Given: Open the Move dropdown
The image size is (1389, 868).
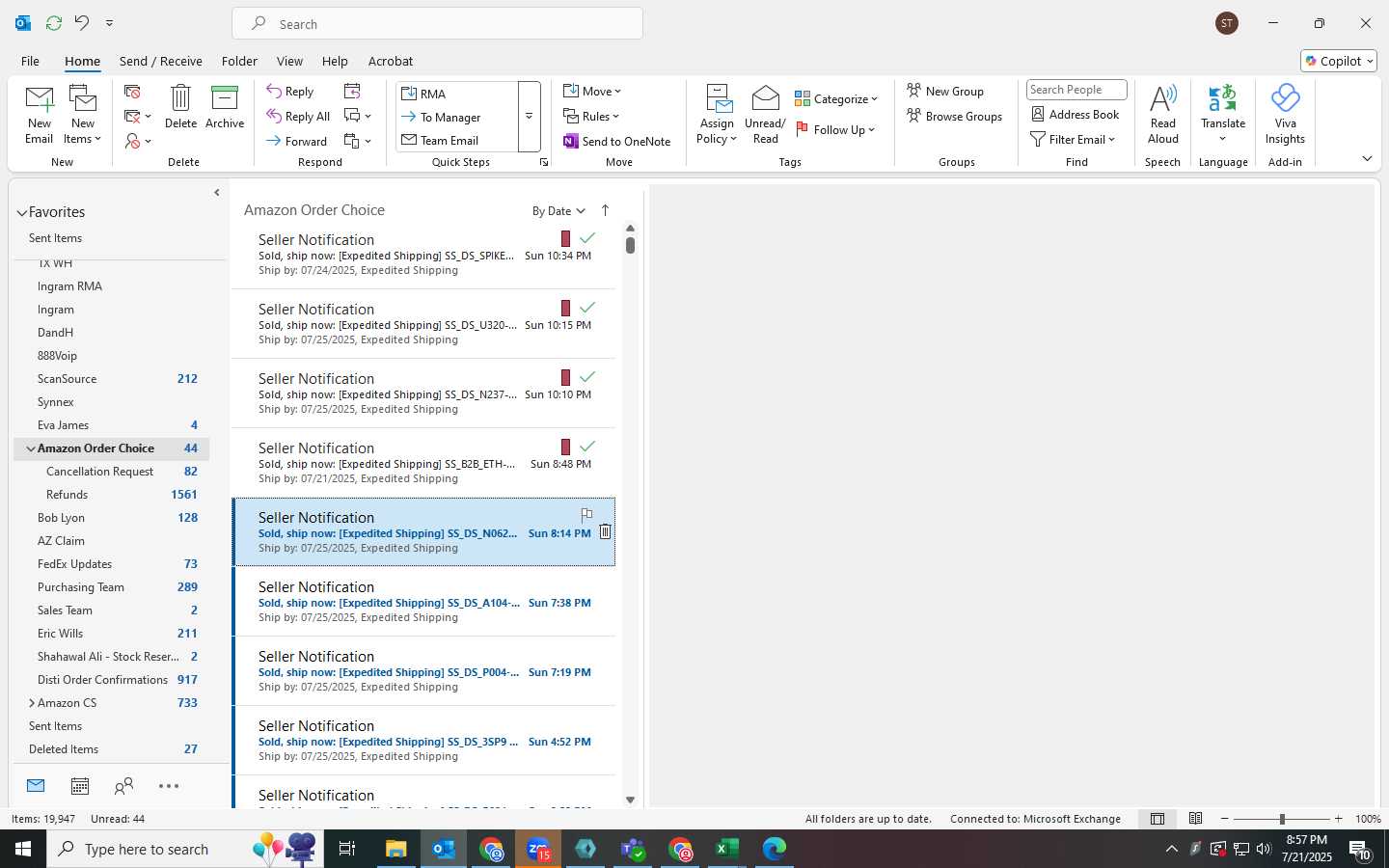Looking at the screenshot, I should [x=592, y=91].
